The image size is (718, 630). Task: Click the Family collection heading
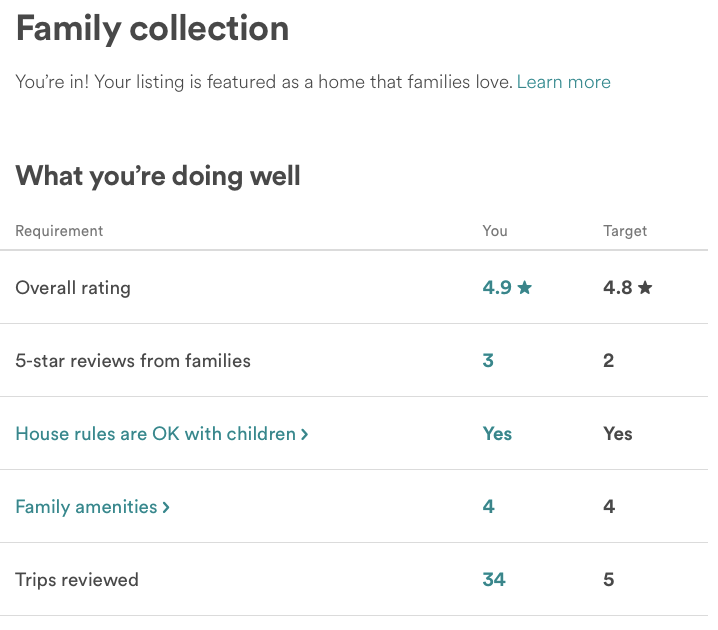152,28
